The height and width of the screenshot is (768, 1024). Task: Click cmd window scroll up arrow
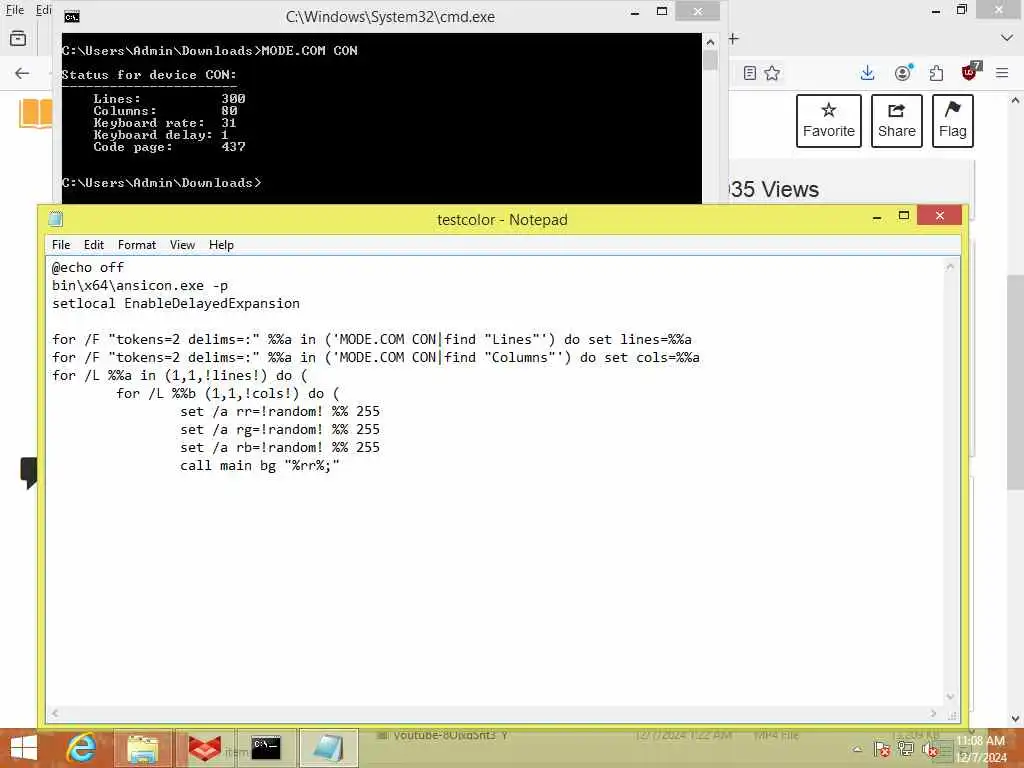pos(711,42)
